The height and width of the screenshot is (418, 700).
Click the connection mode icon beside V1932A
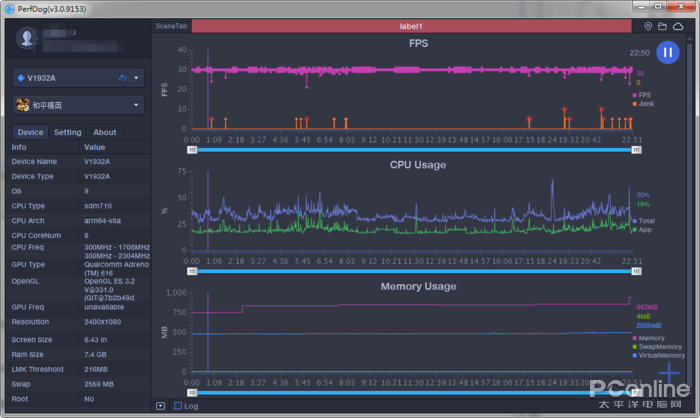[123, 78]
